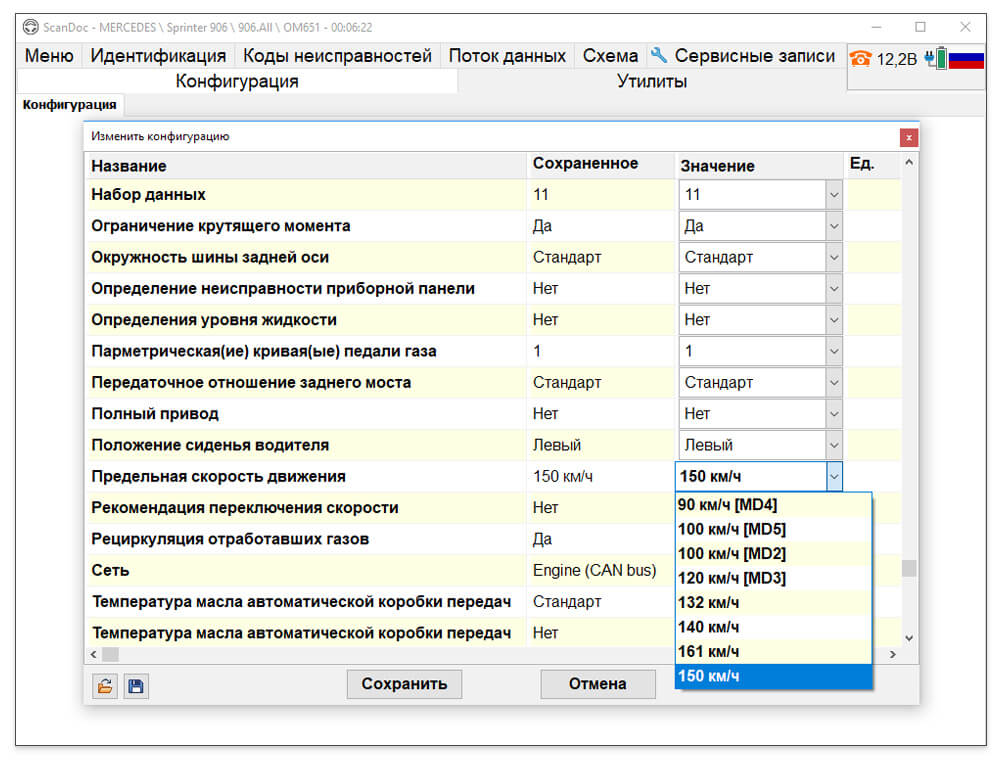Click horizontal scrollbar left arrow
Viewport: 1000px width, 766px height.
coord(94,654)
